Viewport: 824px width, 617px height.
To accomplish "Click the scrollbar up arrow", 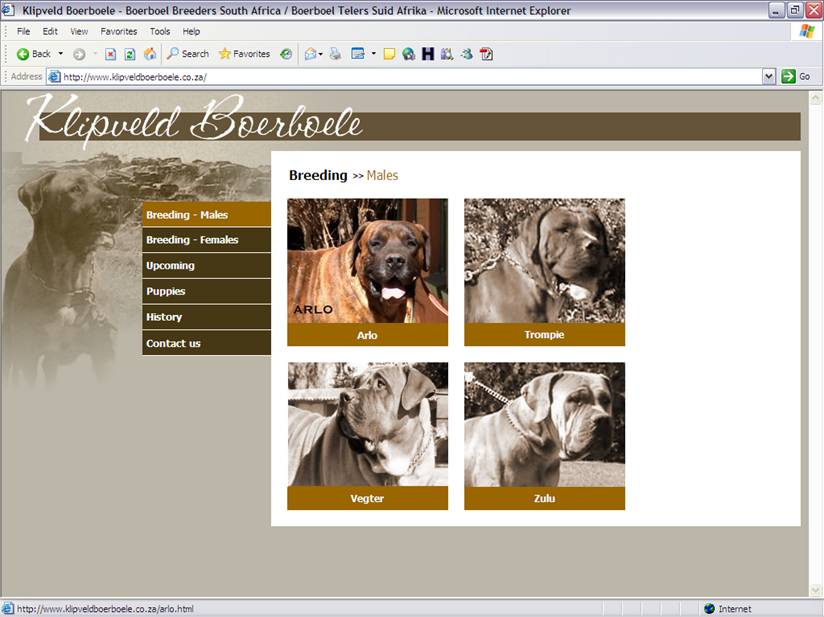I will (816, 98).
